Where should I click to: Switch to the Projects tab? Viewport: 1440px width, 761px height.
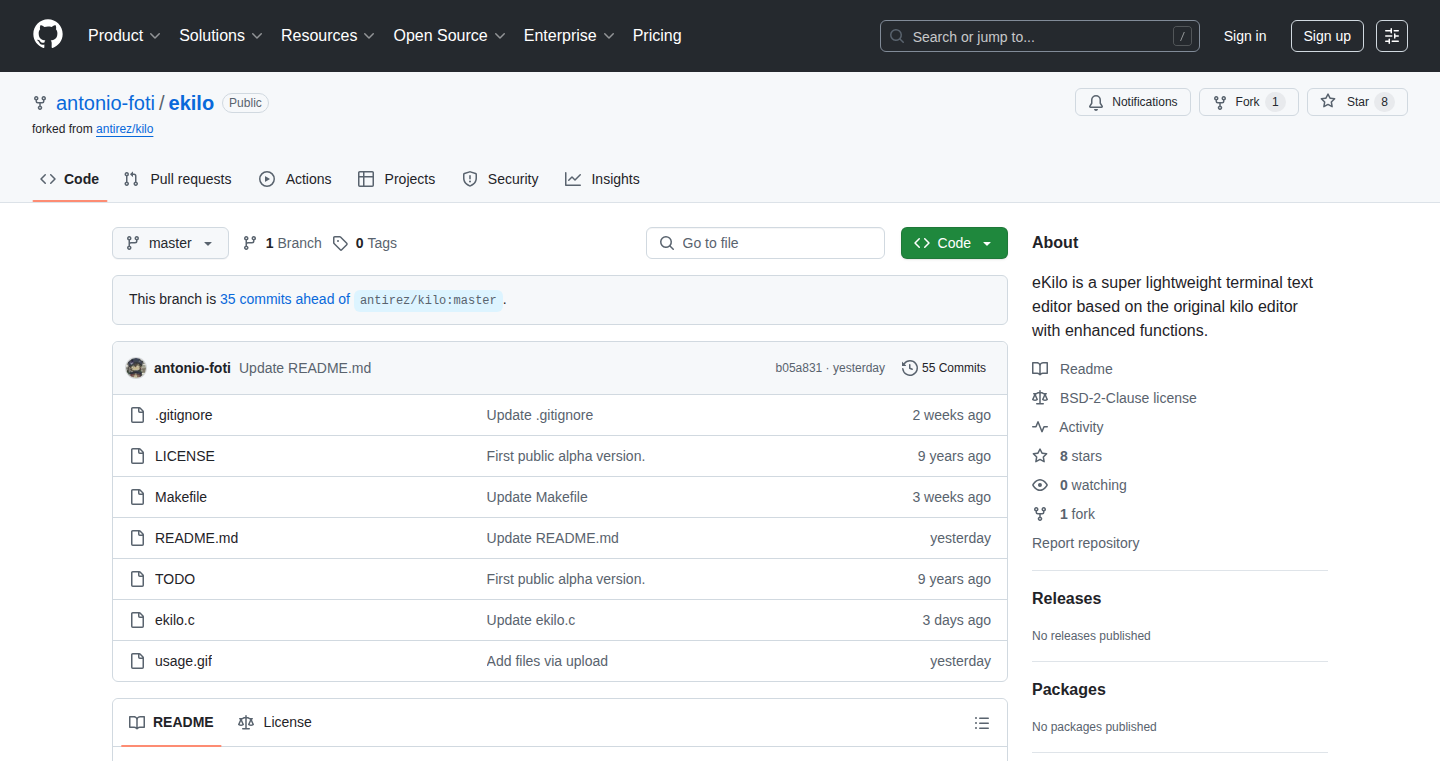click(397, 179)
